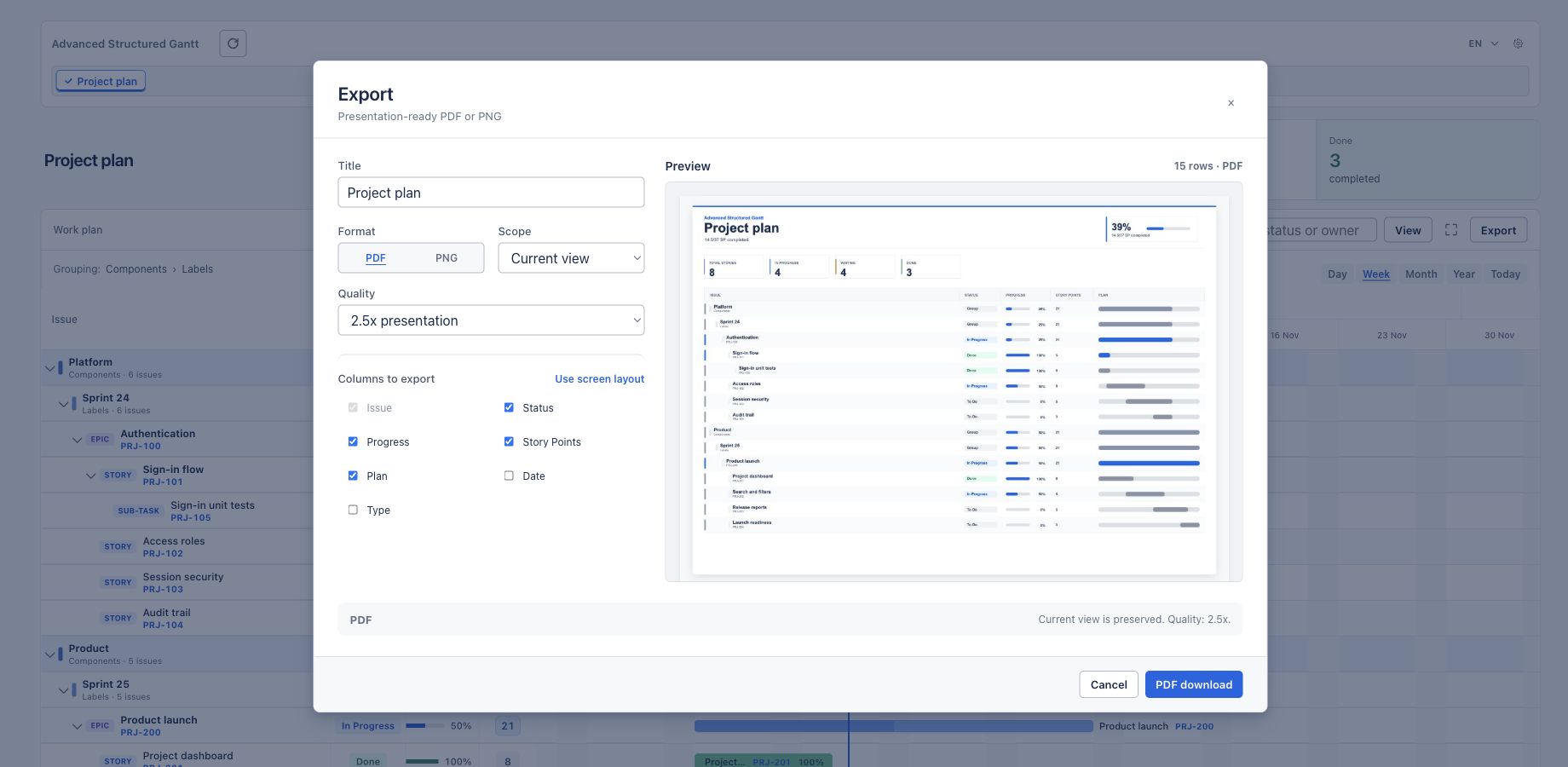Click the PDF download button
Screen dimensions: 1568x767
pyautogui.click(x=1193, y=684)
